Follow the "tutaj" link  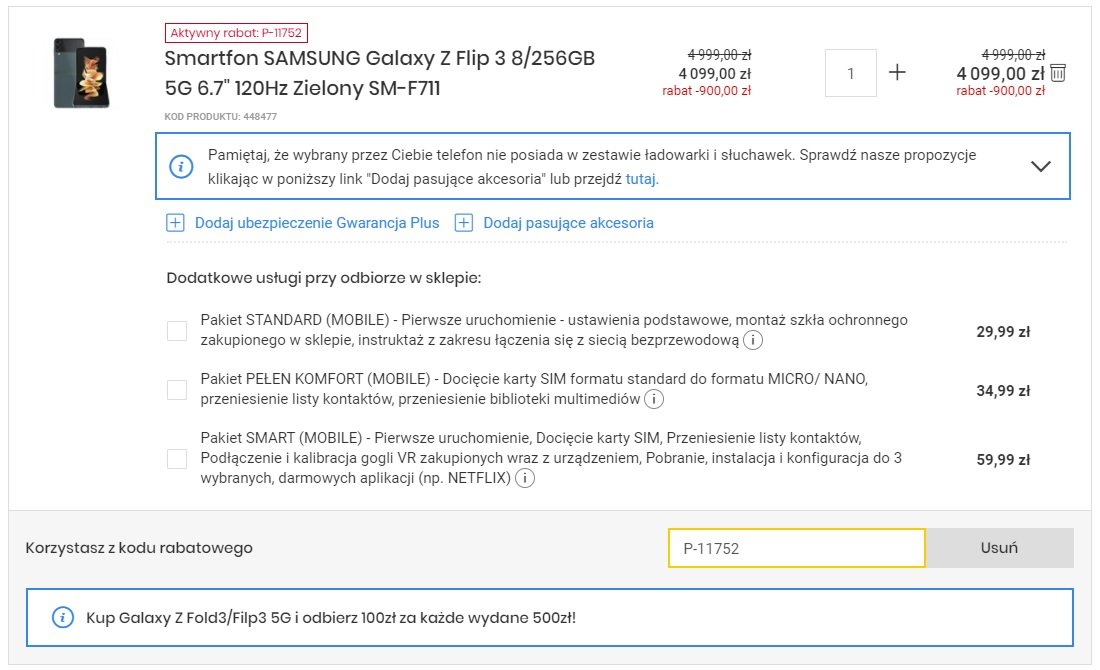(641, 179)
